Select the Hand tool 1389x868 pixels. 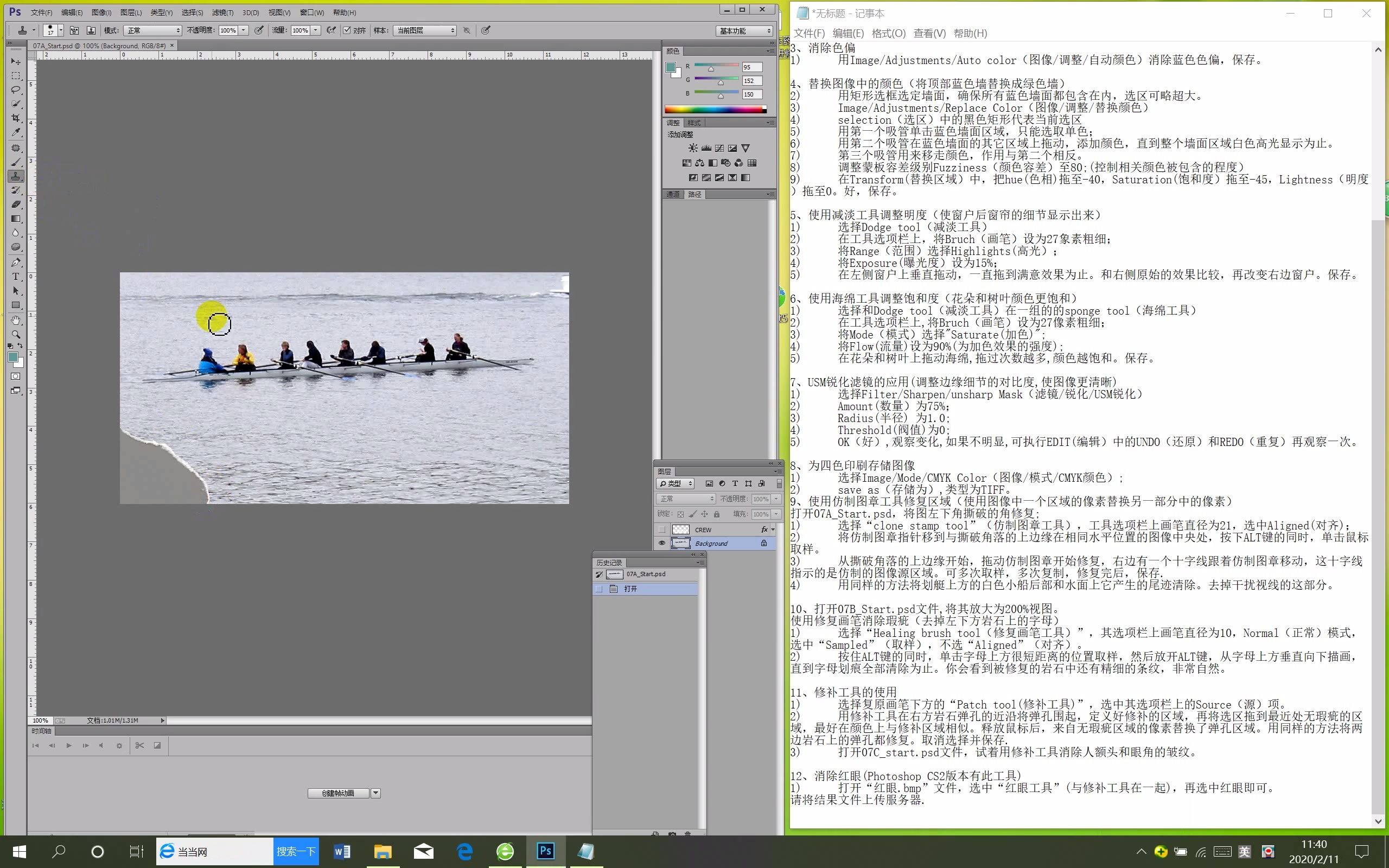16,320
